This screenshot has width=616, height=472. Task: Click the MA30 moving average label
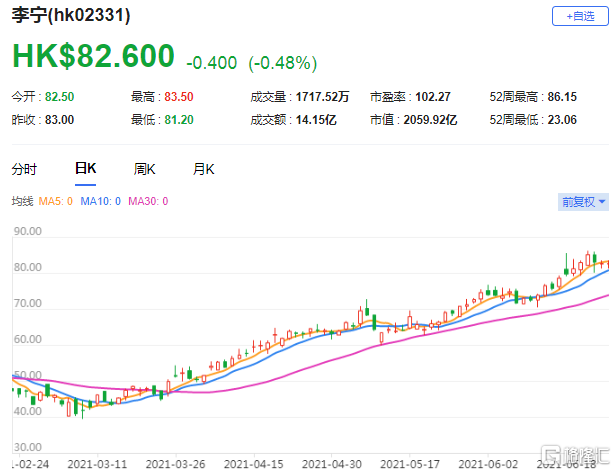(x=148, y=202)
